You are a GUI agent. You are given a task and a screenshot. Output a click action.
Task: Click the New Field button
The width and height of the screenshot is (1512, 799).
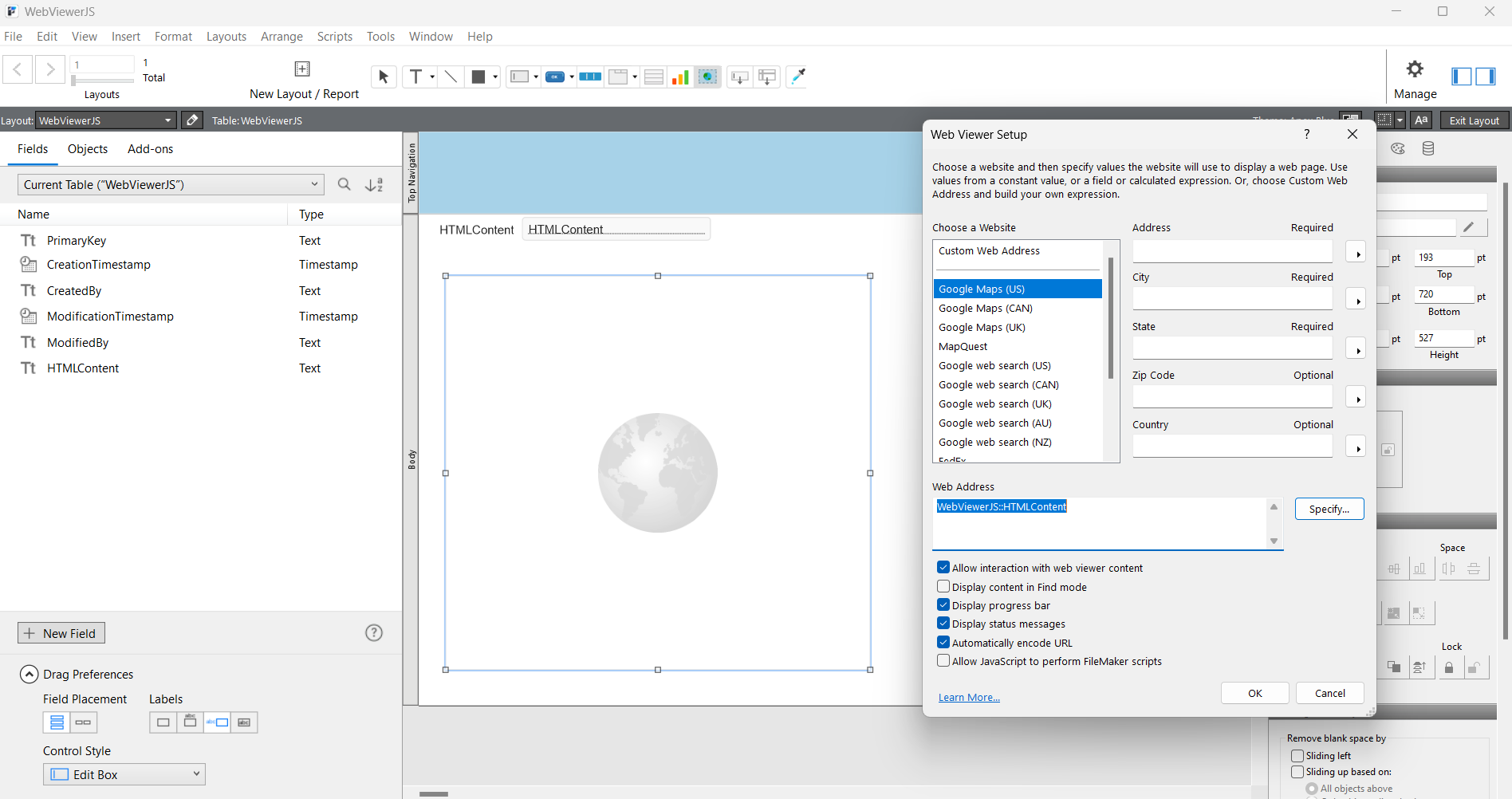61,633
